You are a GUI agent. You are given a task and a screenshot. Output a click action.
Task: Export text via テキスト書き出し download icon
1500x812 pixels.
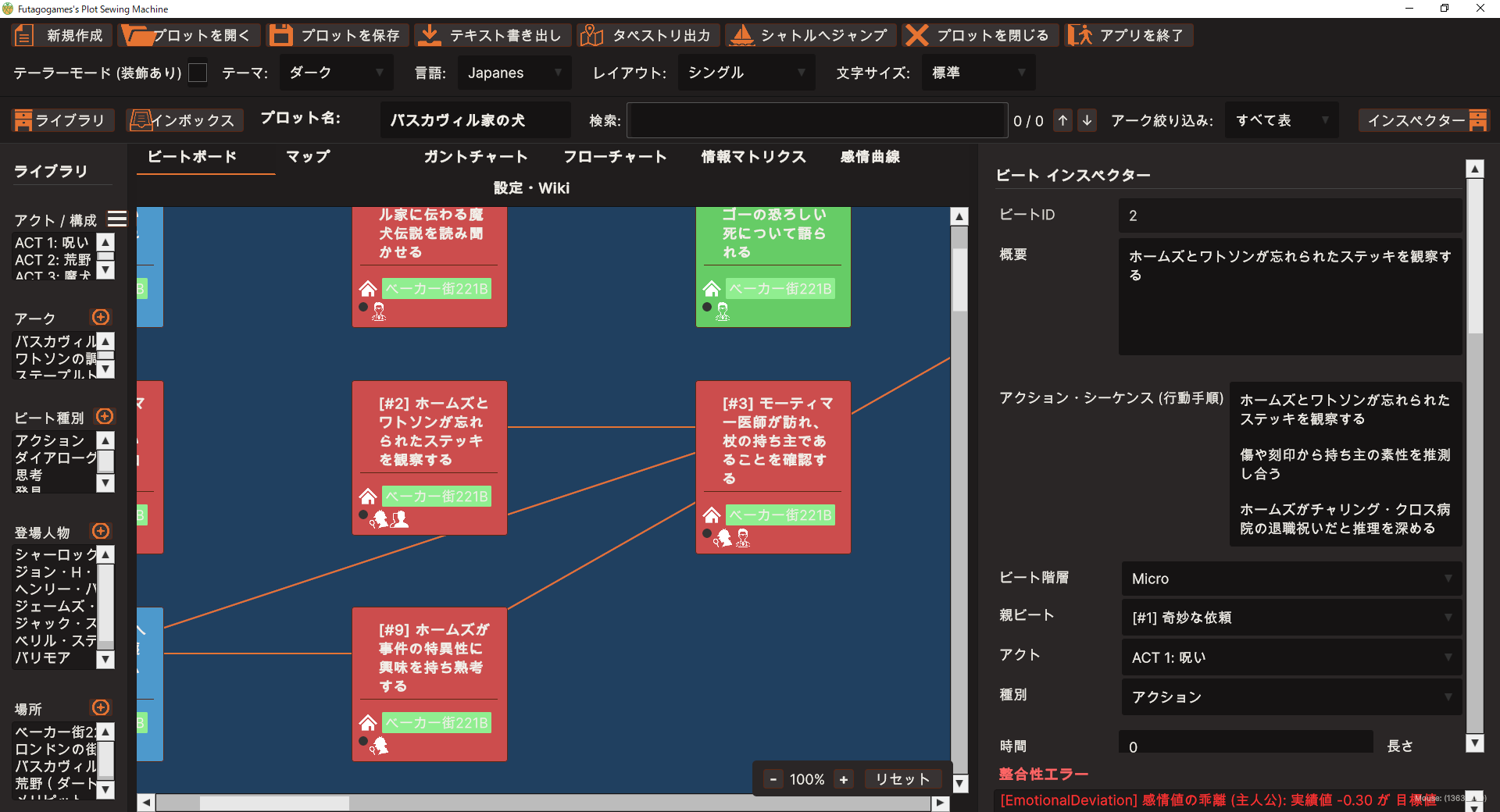coord(428,35)
